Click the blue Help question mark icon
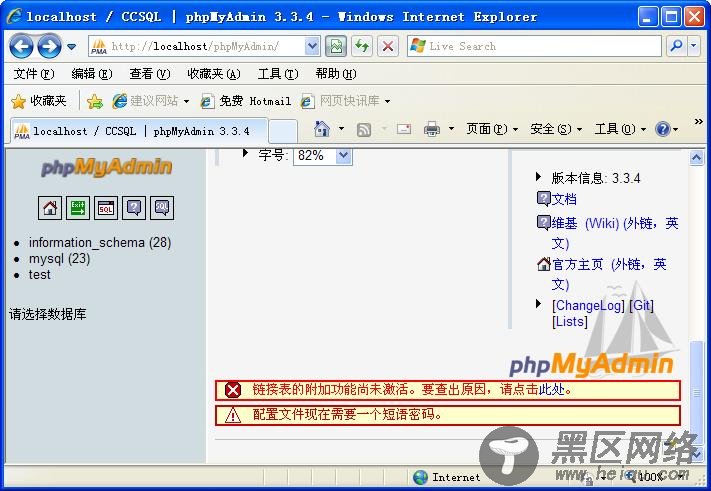The image size is (711, 491). (663, 130)
